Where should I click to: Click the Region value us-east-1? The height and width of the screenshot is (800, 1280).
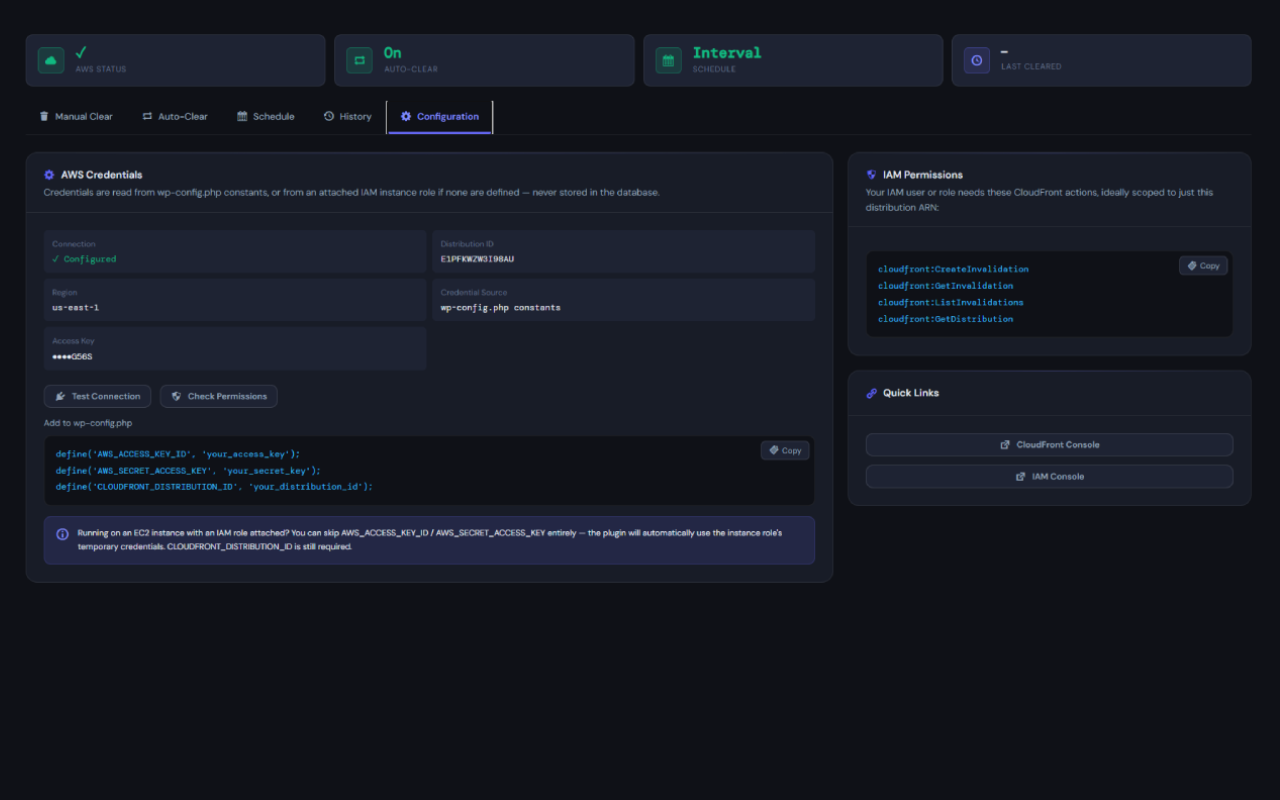(75, 307)
